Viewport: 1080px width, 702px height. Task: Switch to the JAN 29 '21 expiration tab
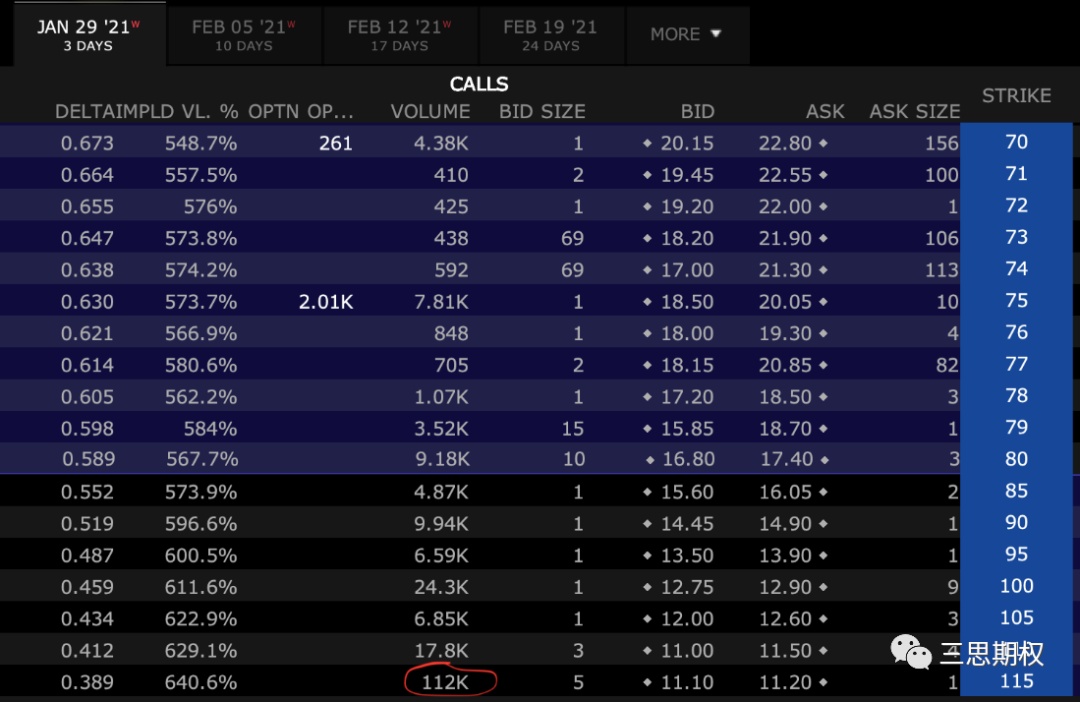[x=88, y=34]
